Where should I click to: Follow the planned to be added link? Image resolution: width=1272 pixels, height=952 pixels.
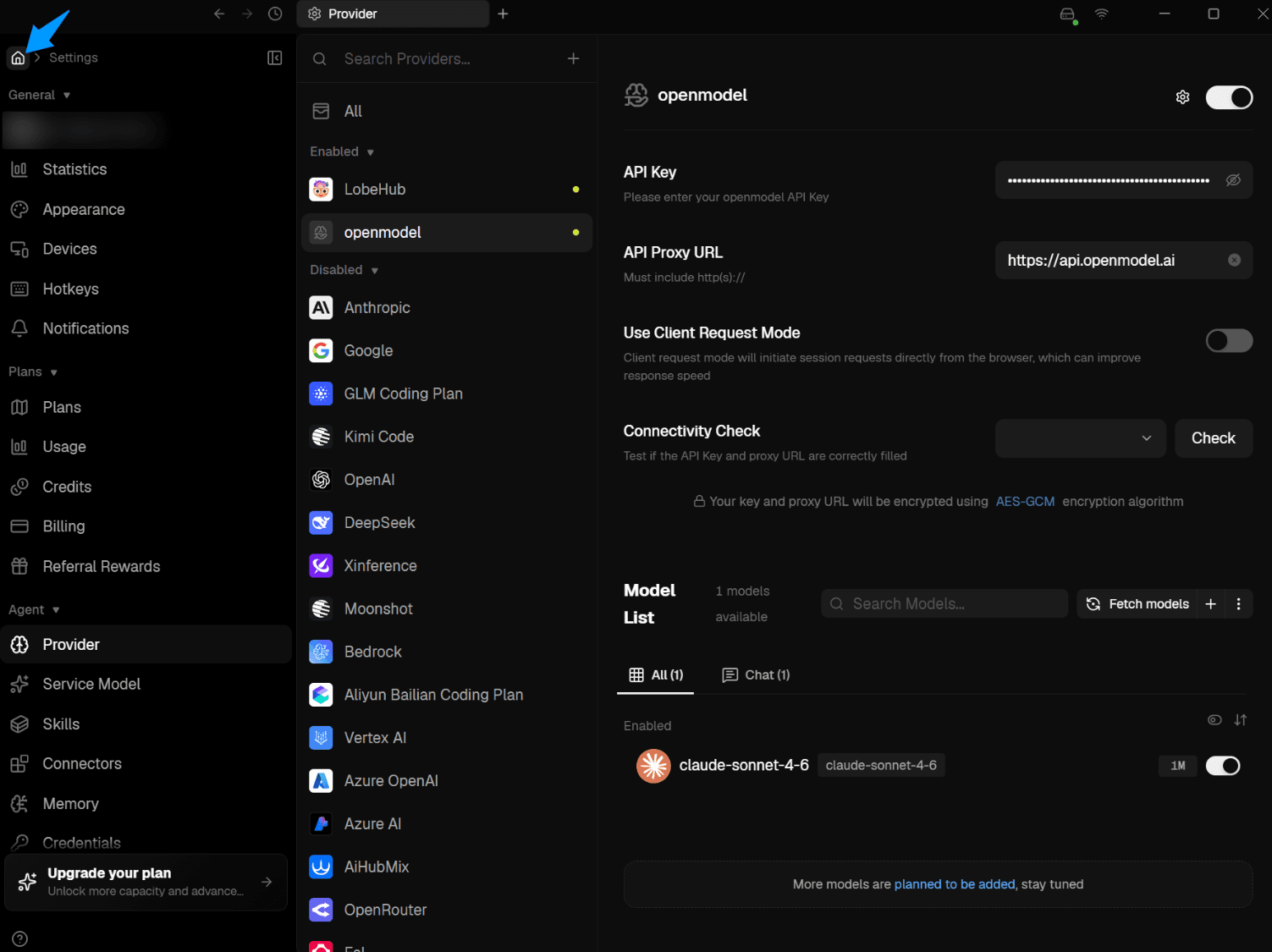pos(955,884)
